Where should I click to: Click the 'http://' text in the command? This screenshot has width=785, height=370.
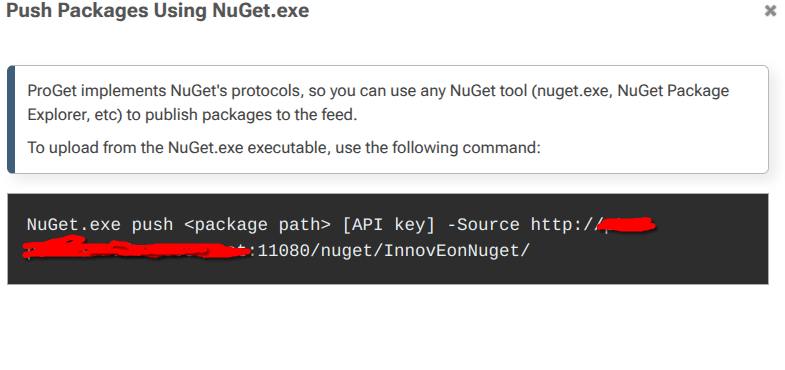coord(565,225)
